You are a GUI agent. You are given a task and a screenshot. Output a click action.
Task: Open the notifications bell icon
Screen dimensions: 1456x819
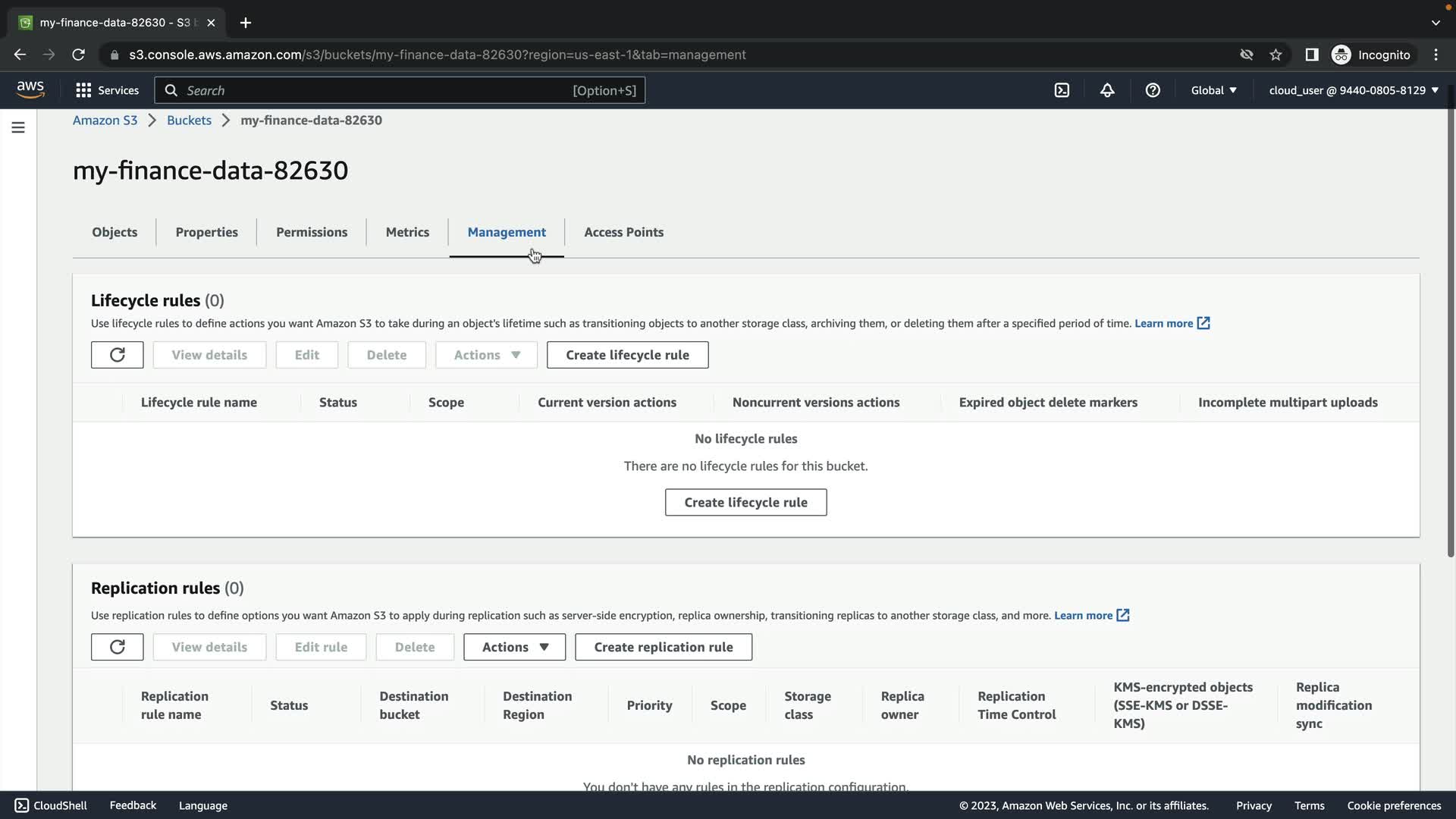coord(1107,90)
